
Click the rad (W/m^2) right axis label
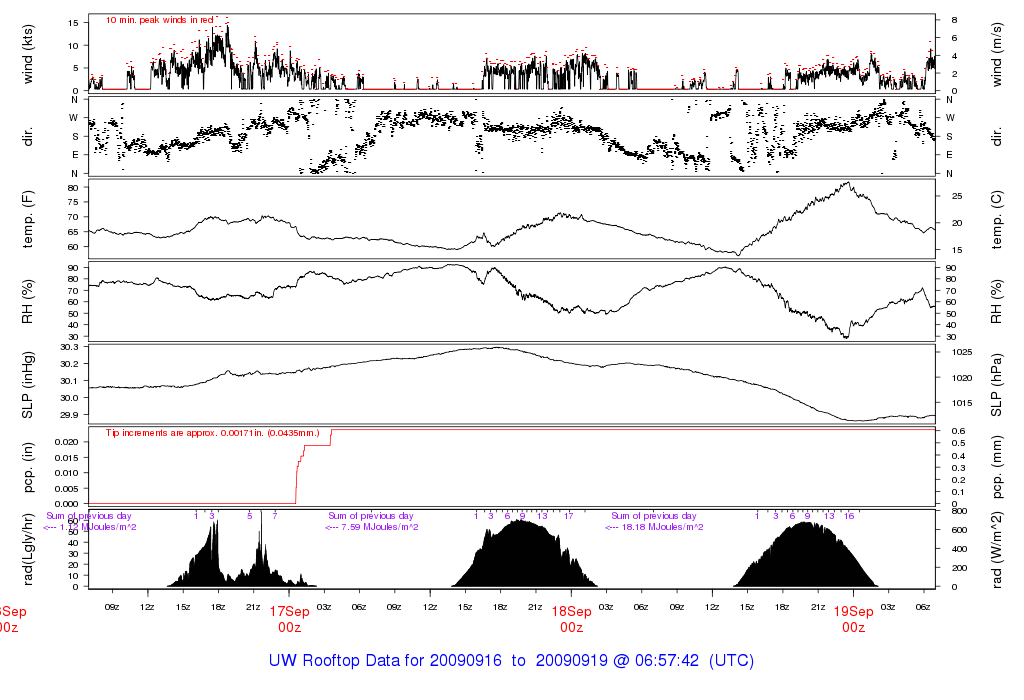[x=996, y=549]
